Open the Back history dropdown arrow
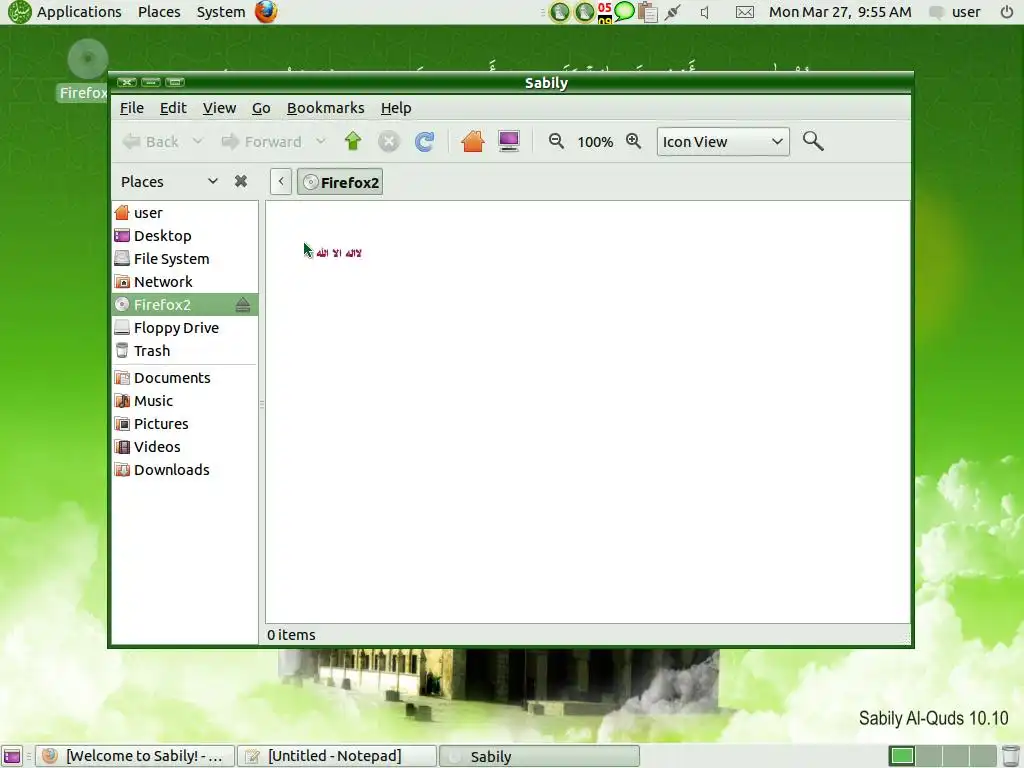The height and width of the screenshot is (768, 1024). (x=197, y=141)
